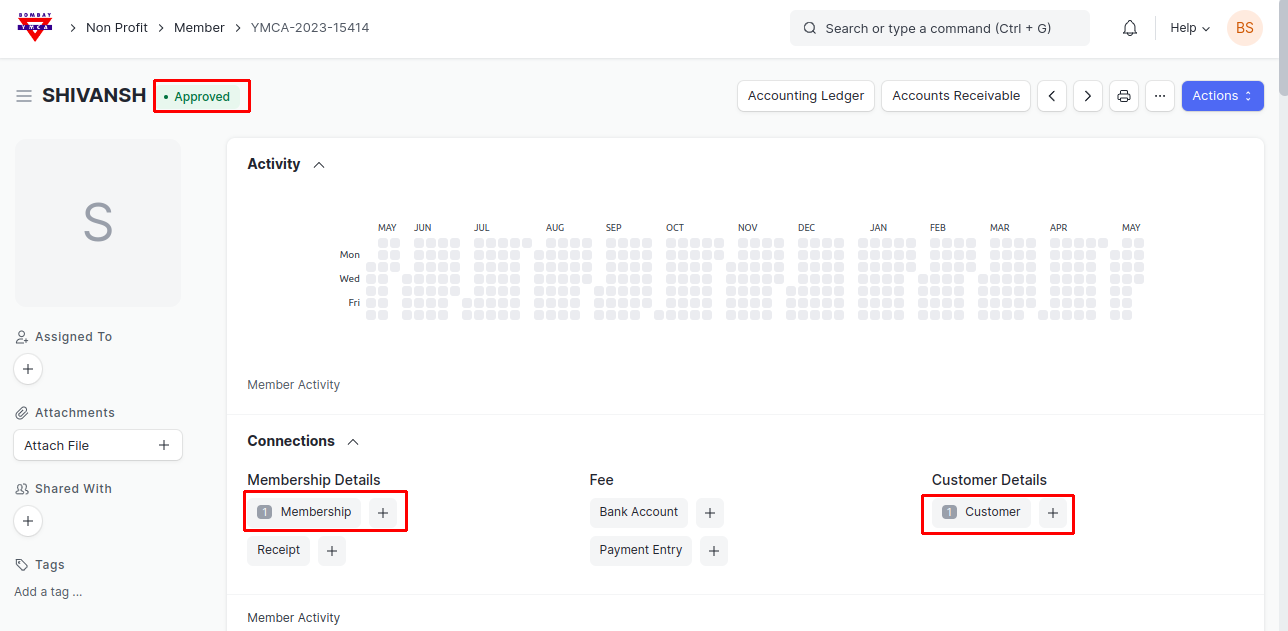Open Accounts Receivable report
This screenshot has height=631, width=1288.
[956, 96]
